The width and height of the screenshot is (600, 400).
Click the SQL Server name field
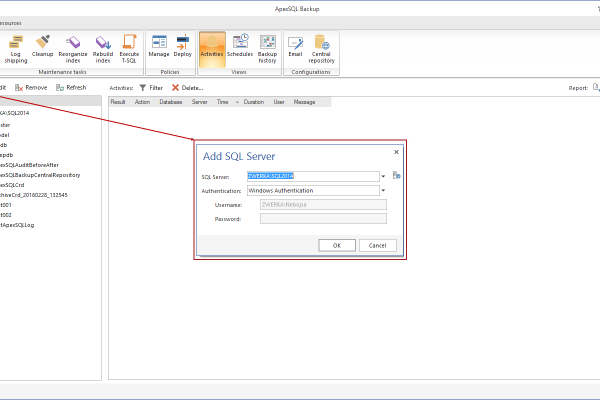click(x=313, y=176)
